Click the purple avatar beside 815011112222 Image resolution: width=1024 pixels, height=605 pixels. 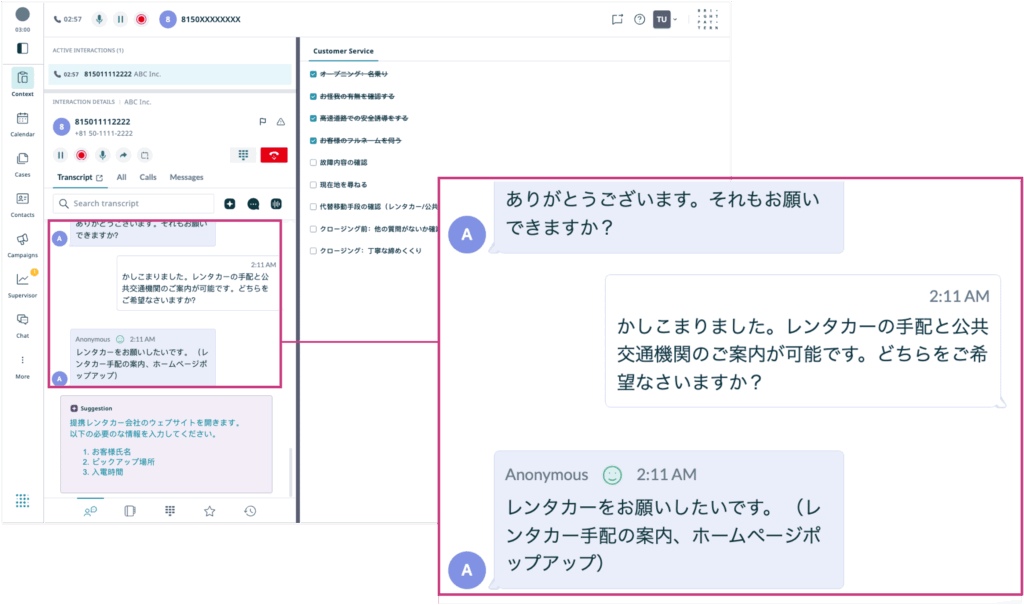coord(61,127)
